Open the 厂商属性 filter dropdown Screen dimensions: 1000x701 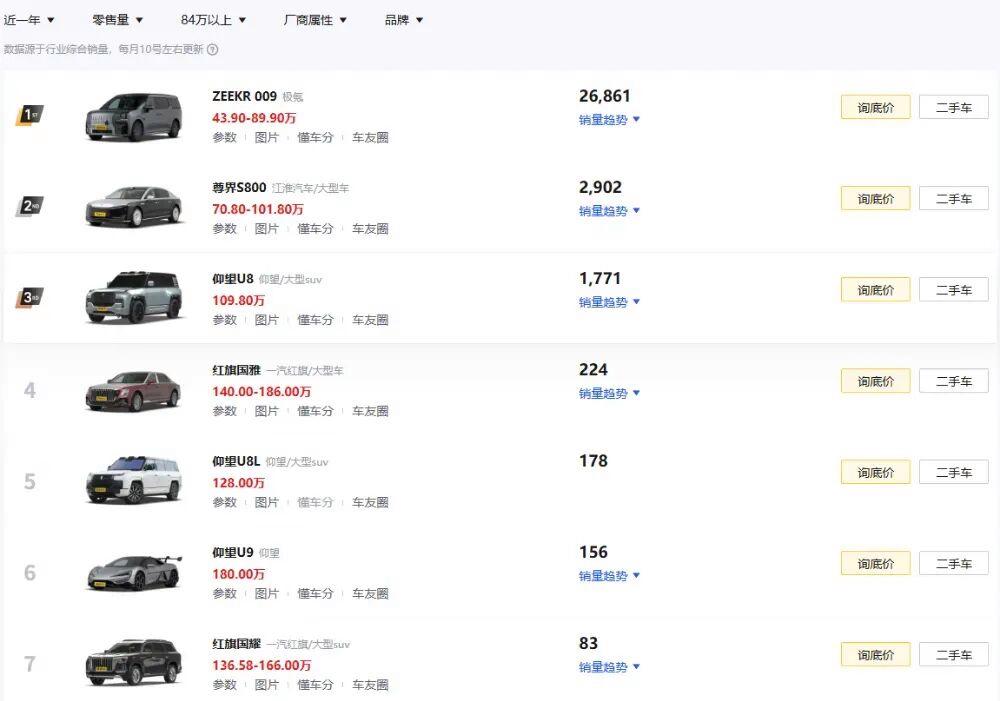[x=315, y=20]
